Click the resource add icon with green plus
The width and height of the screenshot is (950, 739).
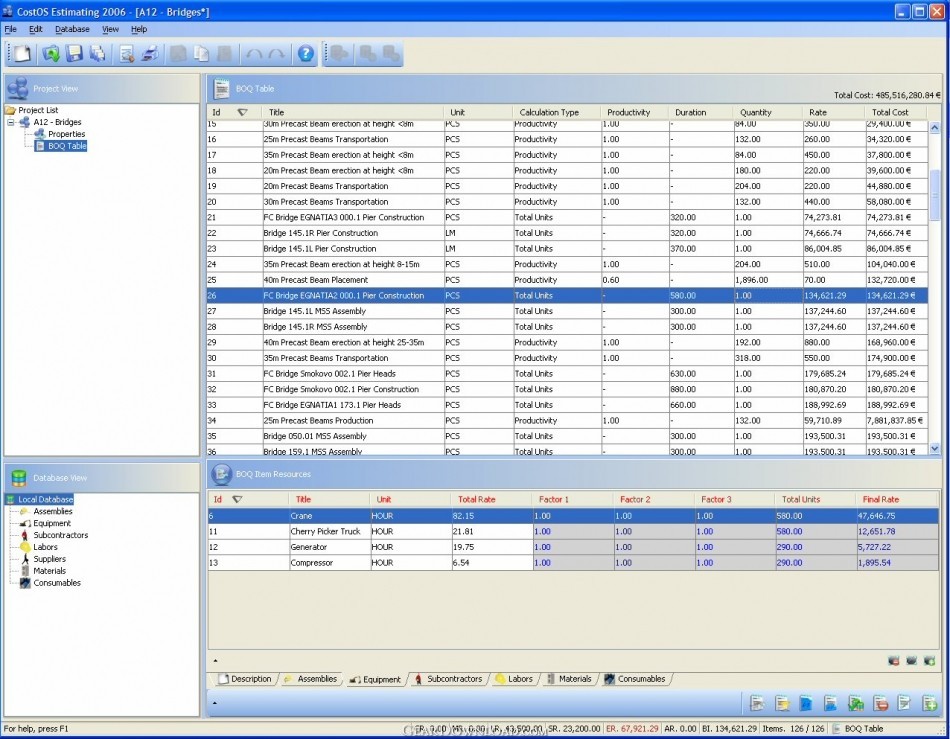[929, 661]
